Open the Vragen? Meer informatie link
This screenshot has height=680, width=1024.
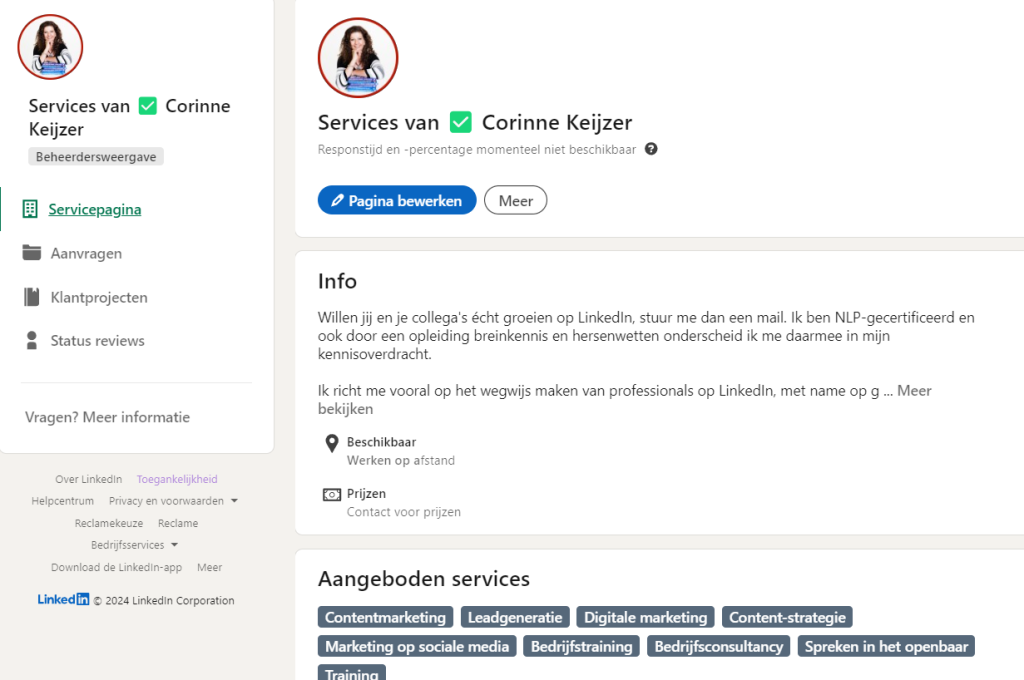click(x=108, y=417)
